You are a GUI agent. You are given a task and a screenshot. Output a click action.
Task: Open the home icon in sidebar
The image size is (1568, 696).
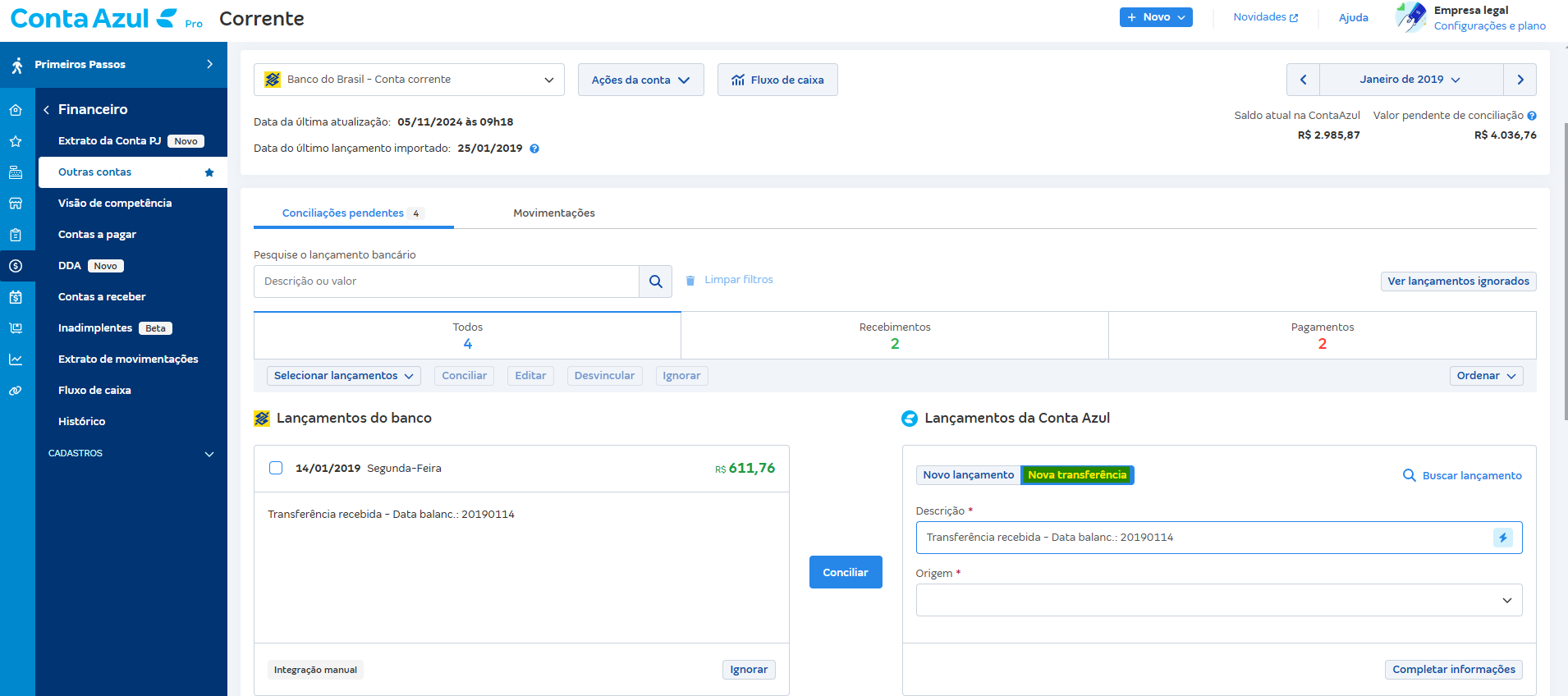16,110
